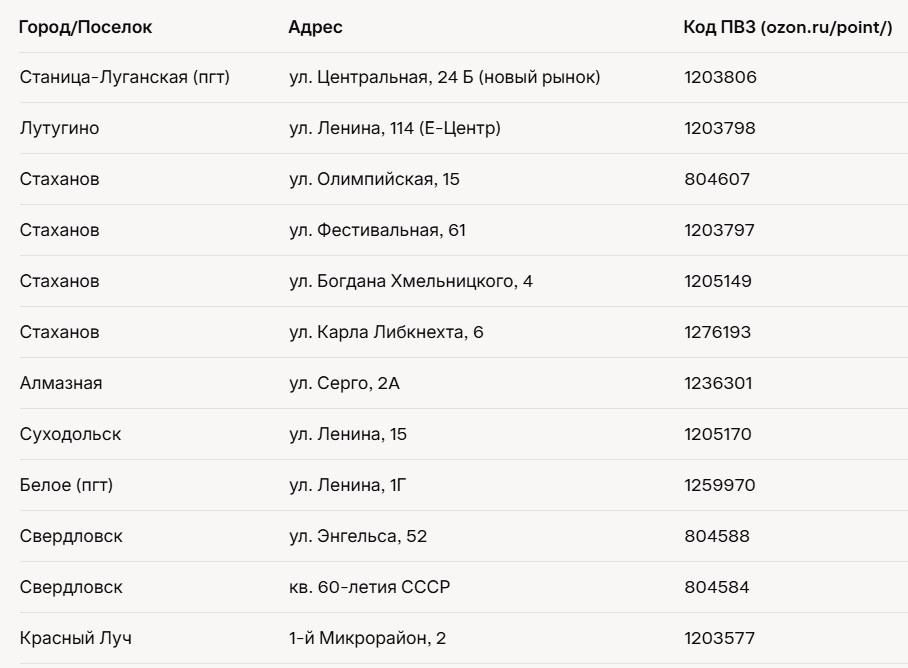The height and width of the screenshot is (668, 908).
Task: Select address ул. Богдана Хмельницкого, 4
Action: [x=410, y=281]
